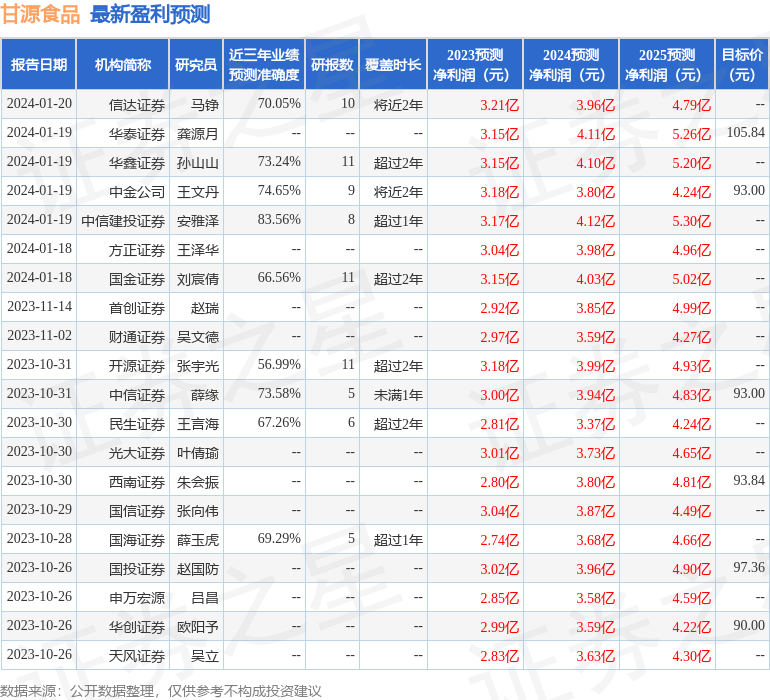Image resolution: width=770 pixels, height=700 pixels.
Task: Click the 最新盈利预测 heading text
Action: pos(150,14)
